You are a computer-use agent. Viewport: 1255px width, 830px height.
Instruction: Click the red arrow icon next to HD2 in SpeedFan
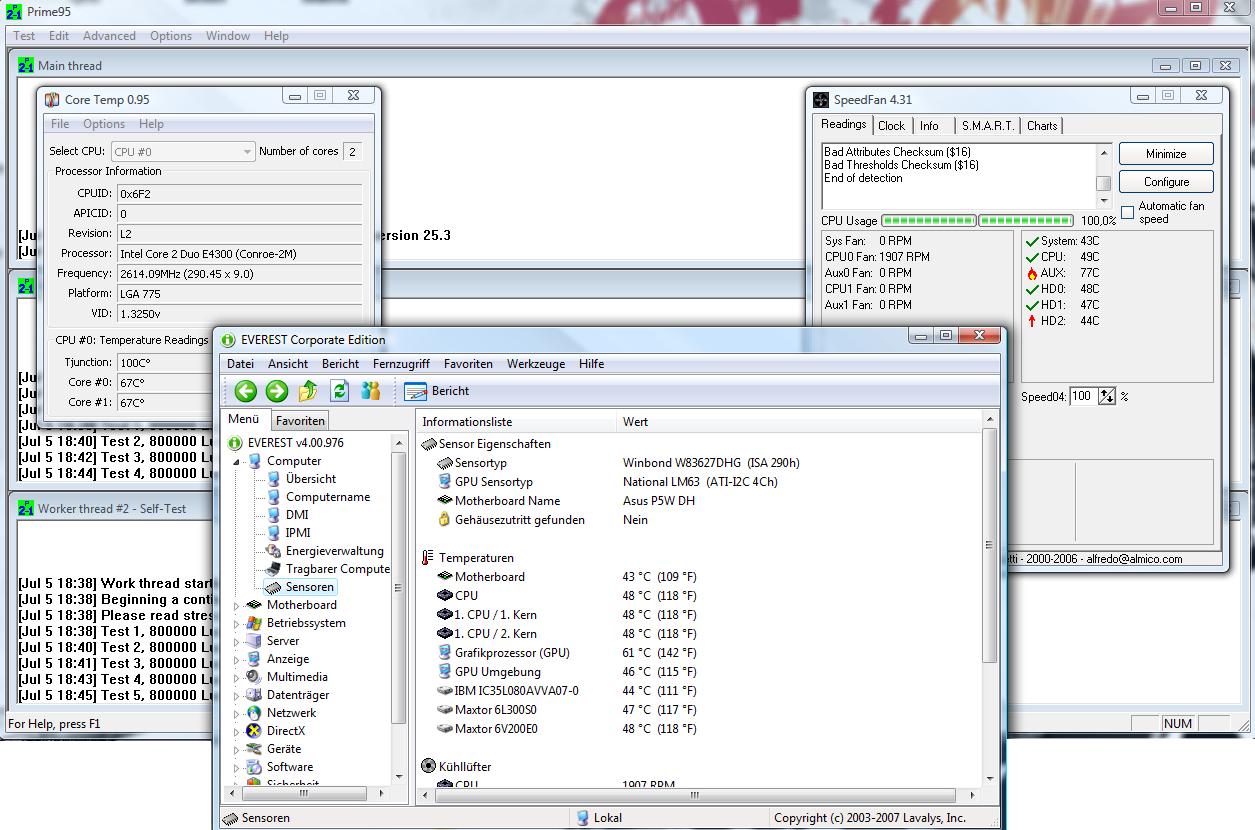click(x=1032, y=321)
